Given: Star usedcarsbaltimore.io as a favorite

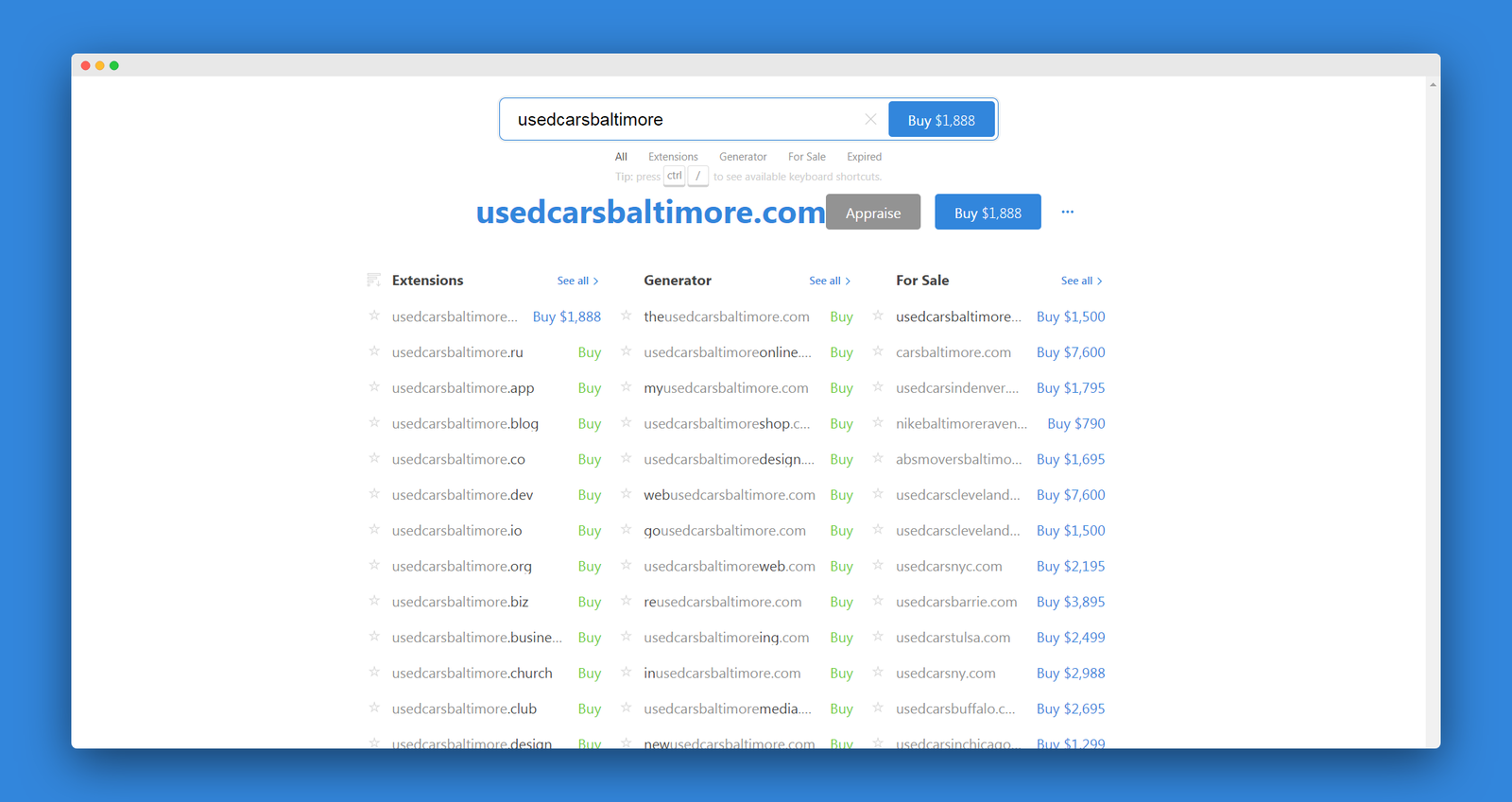Looking at the screenshot, I should point(374,530).
